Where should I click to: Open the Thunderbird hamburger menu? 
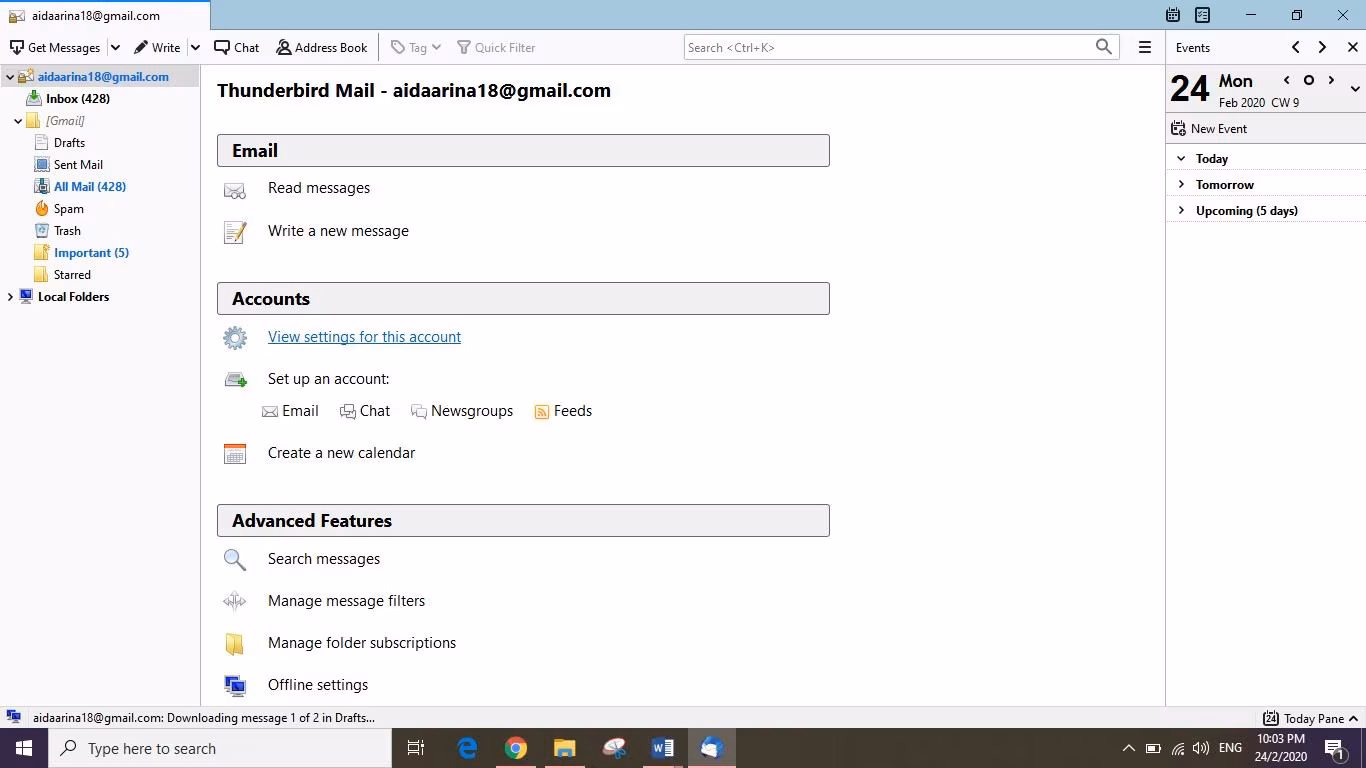pos(1145,47)
